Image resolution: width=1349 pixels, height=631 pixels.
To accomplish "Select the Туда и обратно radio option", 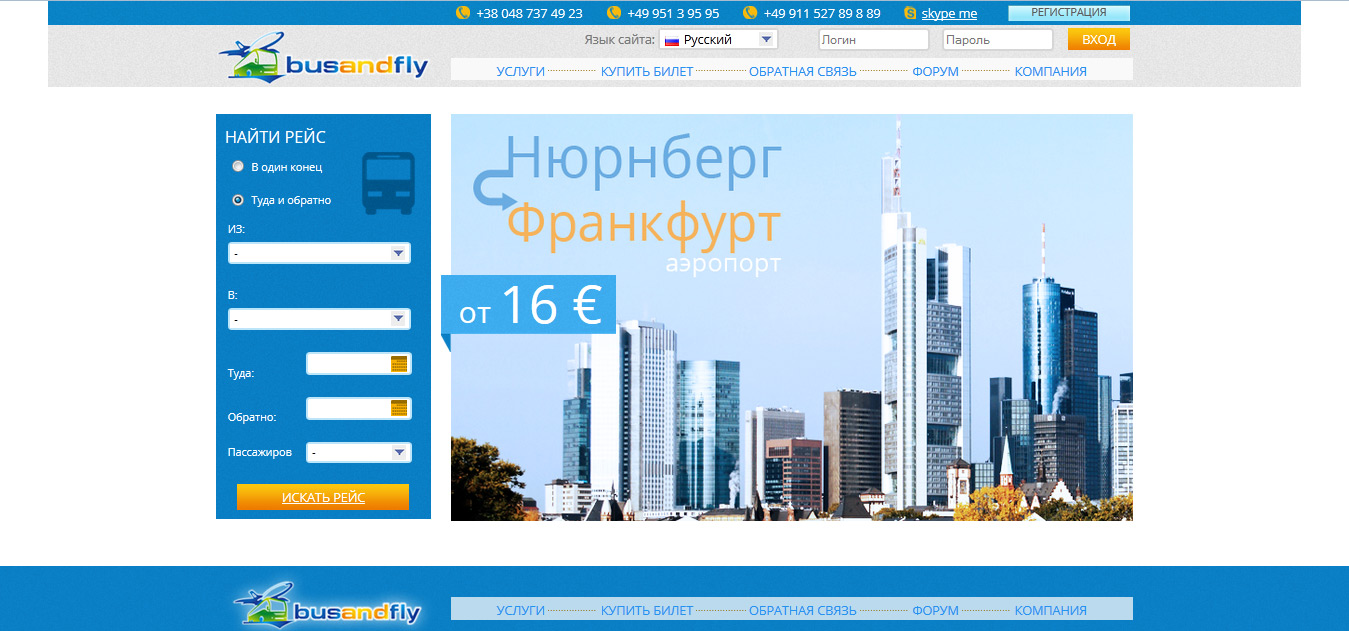I will [238, 199].
